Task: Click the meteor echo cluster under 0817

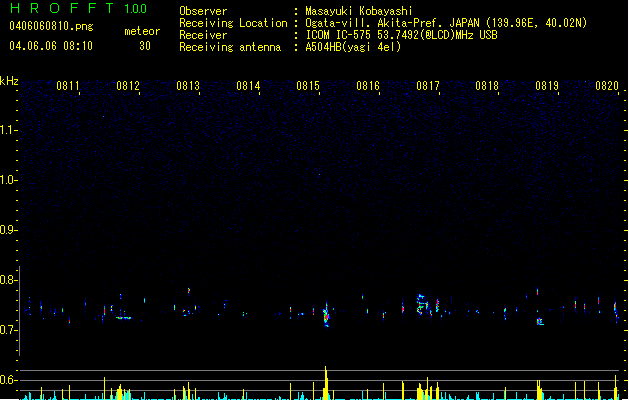Action: click(x=421, y=304)
